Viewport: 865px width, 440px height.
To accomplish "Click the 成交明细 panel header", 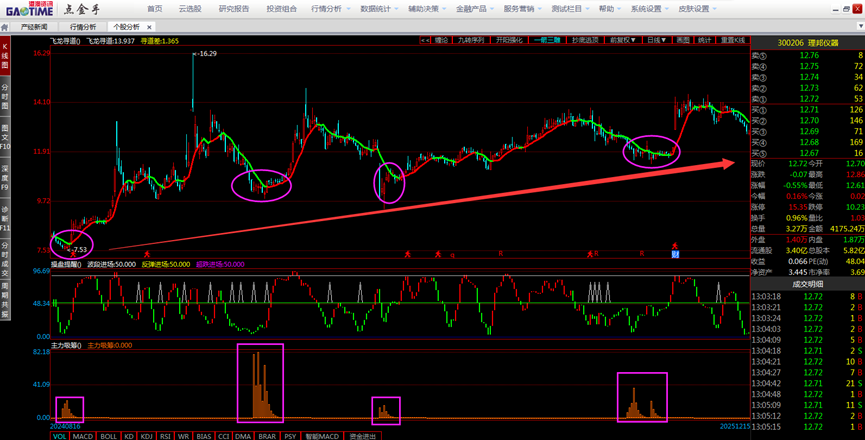I will [x=808, y=285].
